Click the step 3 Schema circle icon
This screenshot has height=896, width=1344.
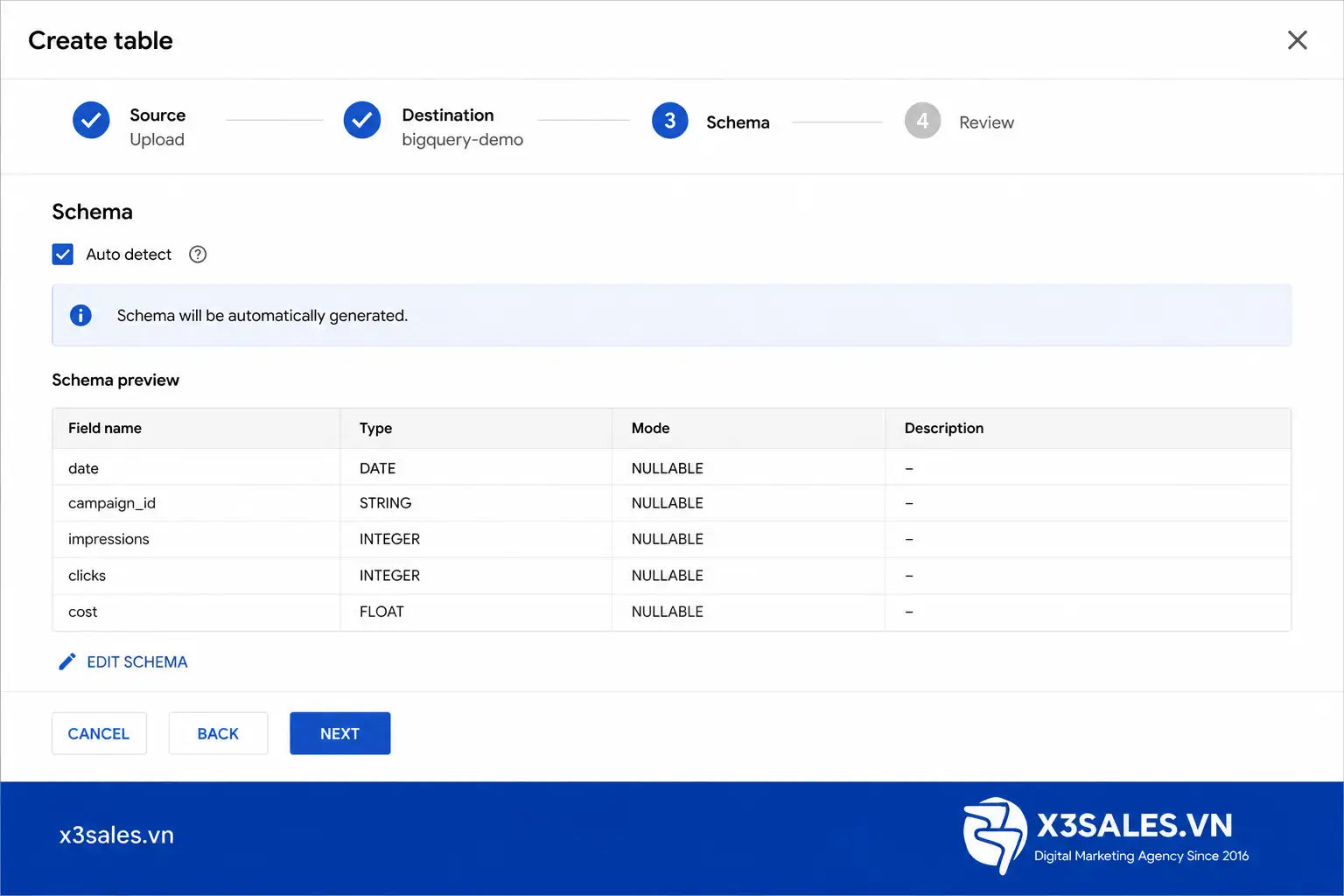[x=670, y=121]
